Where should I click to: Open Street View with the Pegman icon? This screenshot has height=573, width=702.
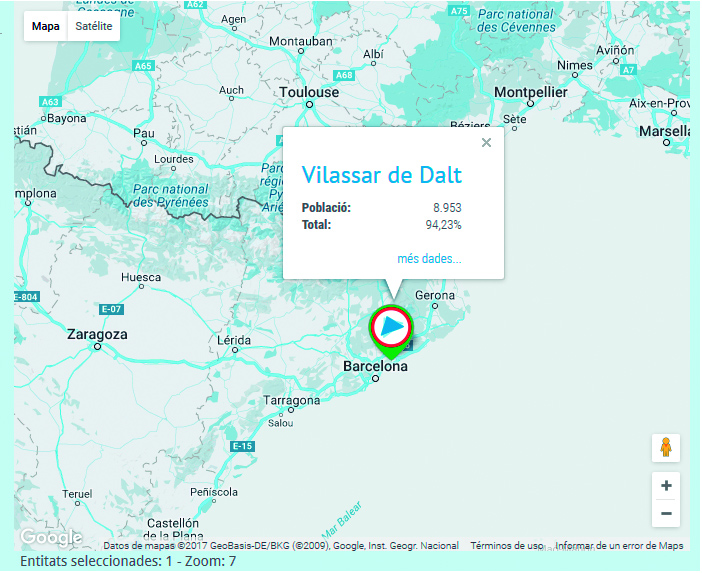(x=665, y=448)
